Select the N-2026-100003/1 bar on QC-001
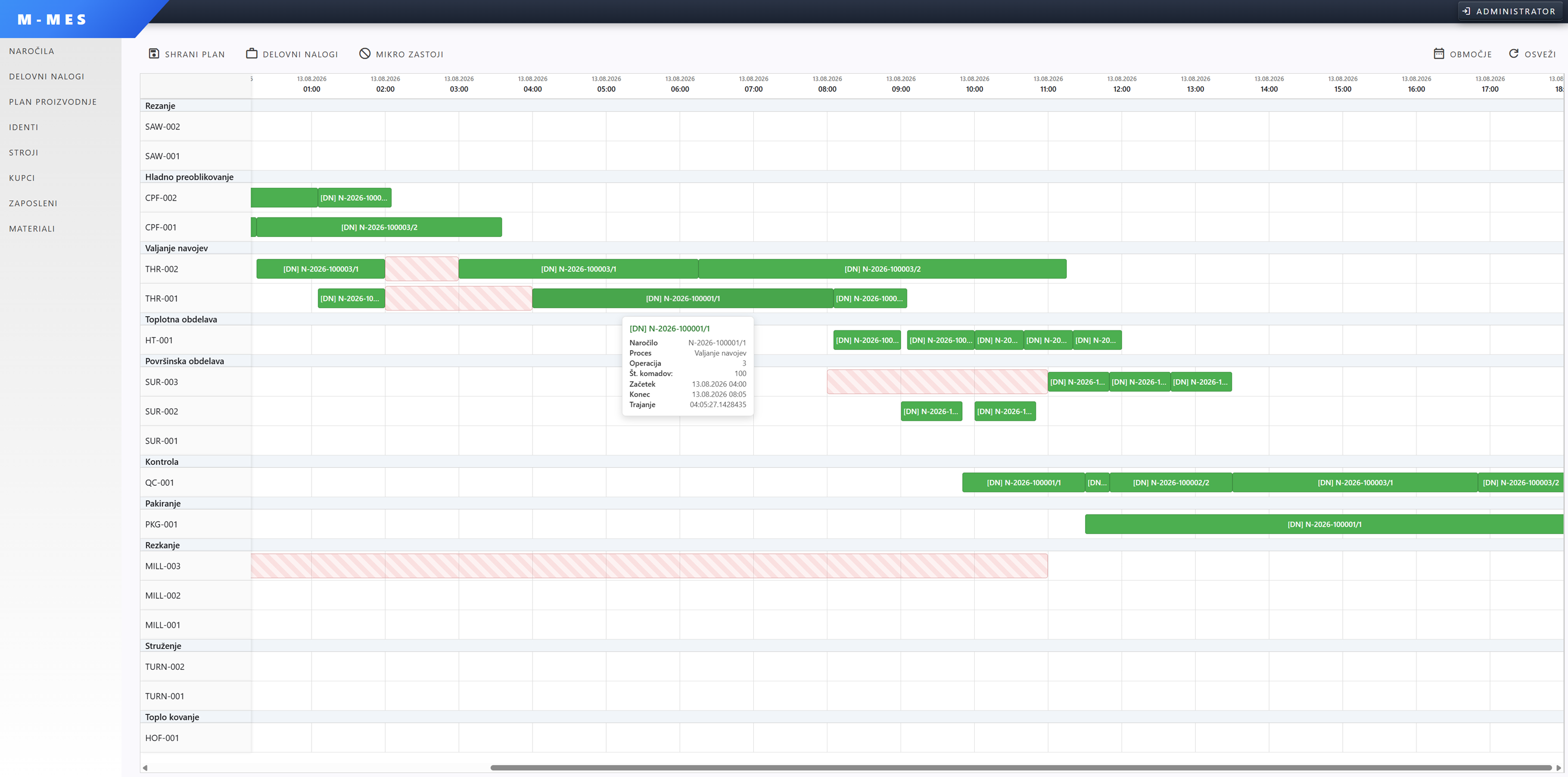The width and height of the screenshot is (1568, 777). click(x=1355, y=483)
